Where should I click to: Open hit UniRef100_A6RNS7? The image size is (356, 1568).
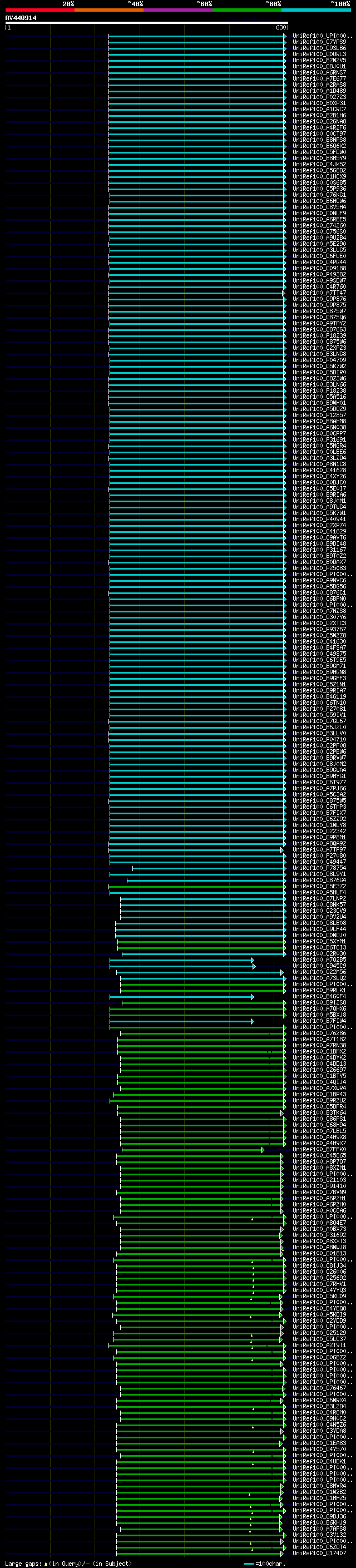(319, 72)
